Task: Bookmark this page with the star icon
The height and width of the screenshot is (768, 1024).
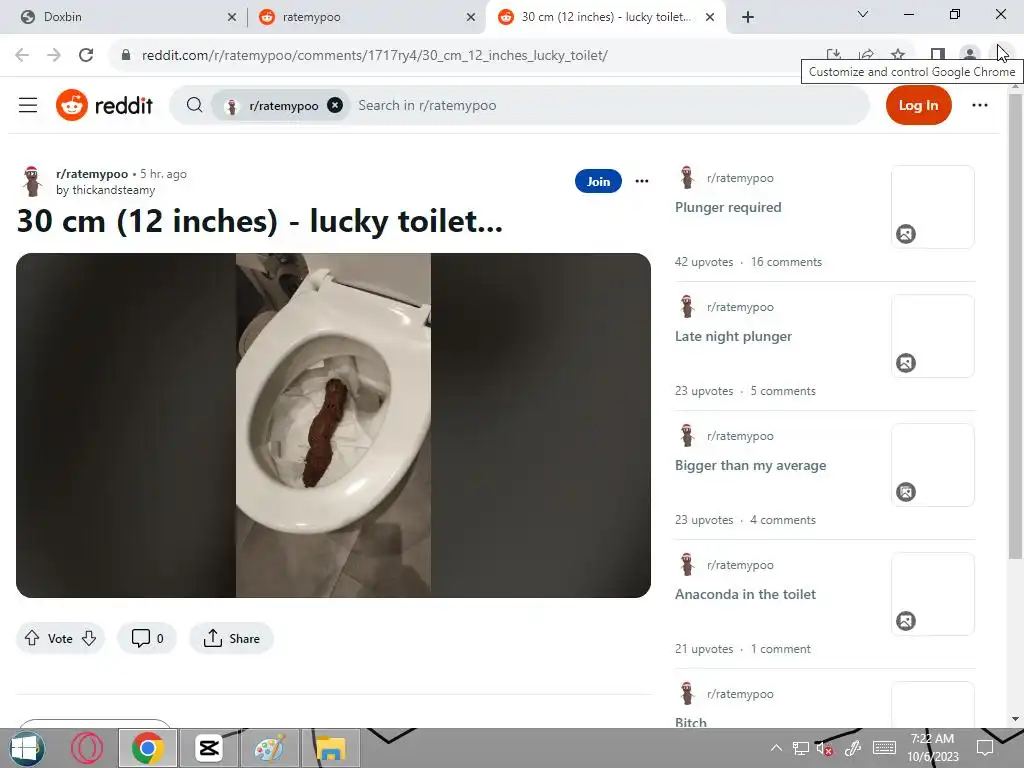Action: [898, 55]
